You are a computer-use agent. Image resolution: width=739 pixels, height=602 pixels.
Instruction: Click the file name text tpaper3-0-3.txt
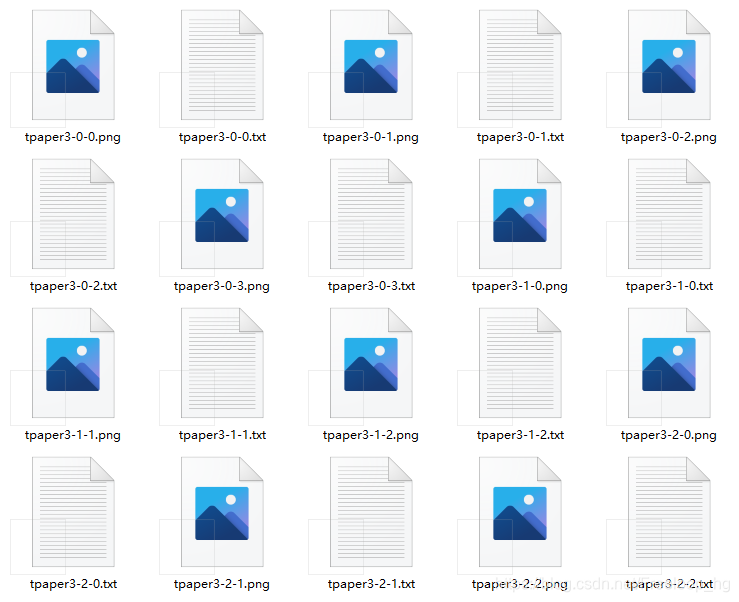371,287
